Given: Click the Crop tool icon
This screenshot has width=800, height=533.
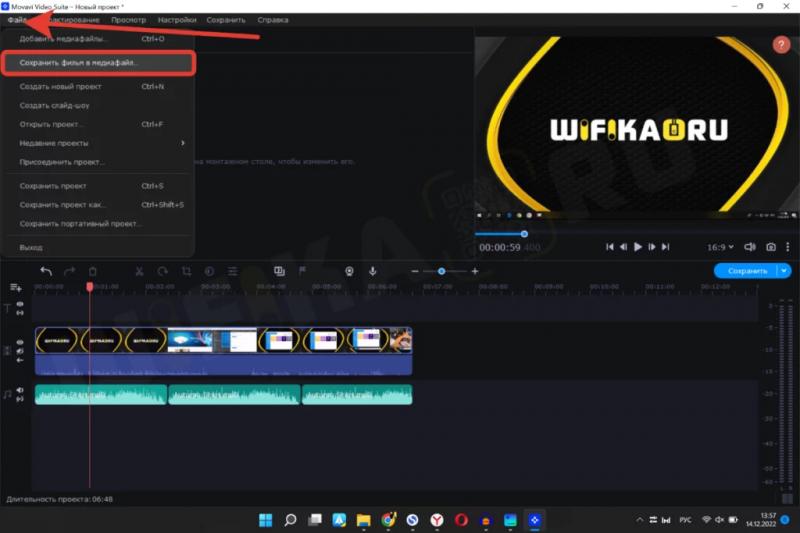Looking at the screenshot, I should pyautogui.click(x=186, y=271).
